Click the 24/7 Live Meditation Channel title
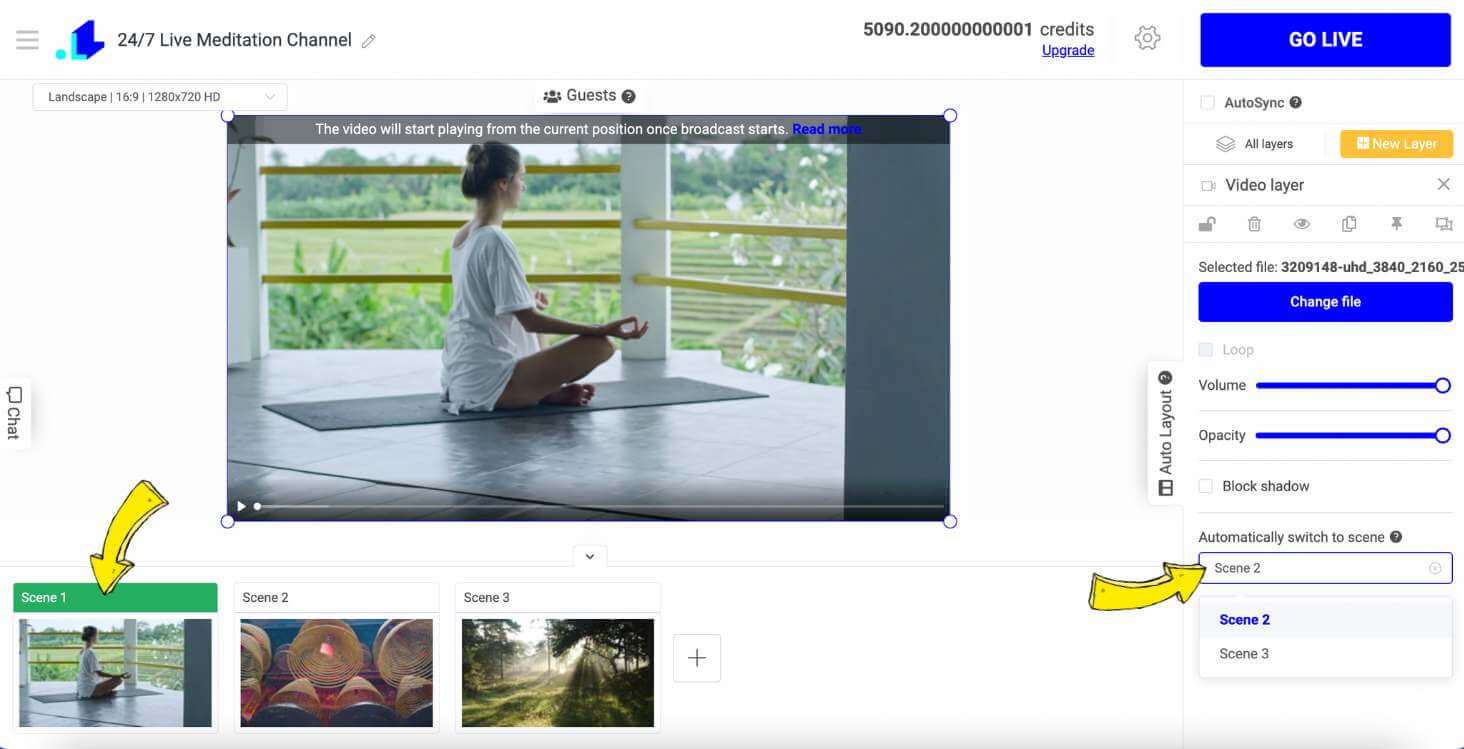The width and height of the screenshot is (1464, 749). (x=234, y=40)
